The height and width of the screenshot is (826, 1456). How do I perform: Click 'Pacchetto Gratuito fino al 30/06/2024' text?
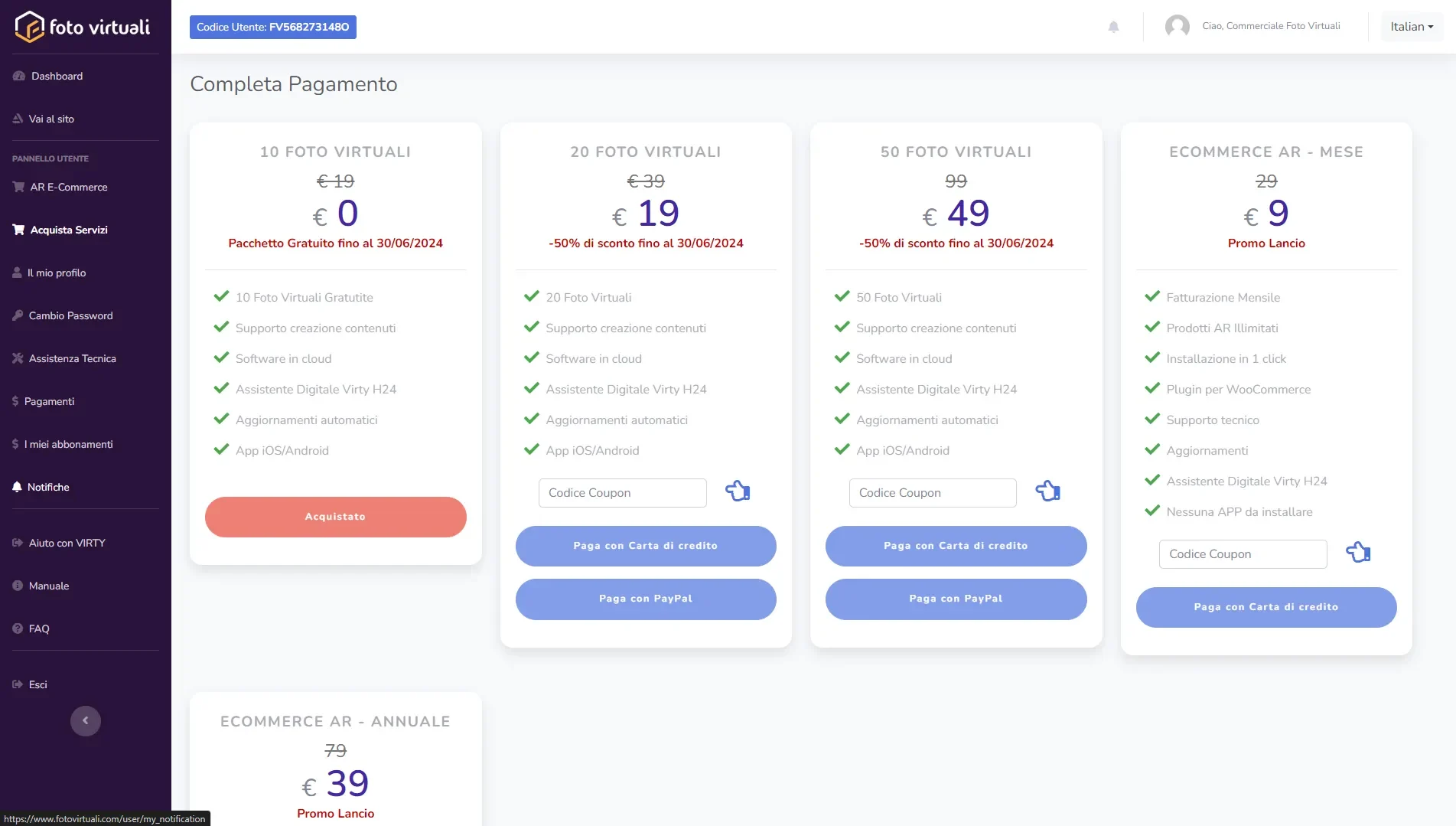[335, 243]
